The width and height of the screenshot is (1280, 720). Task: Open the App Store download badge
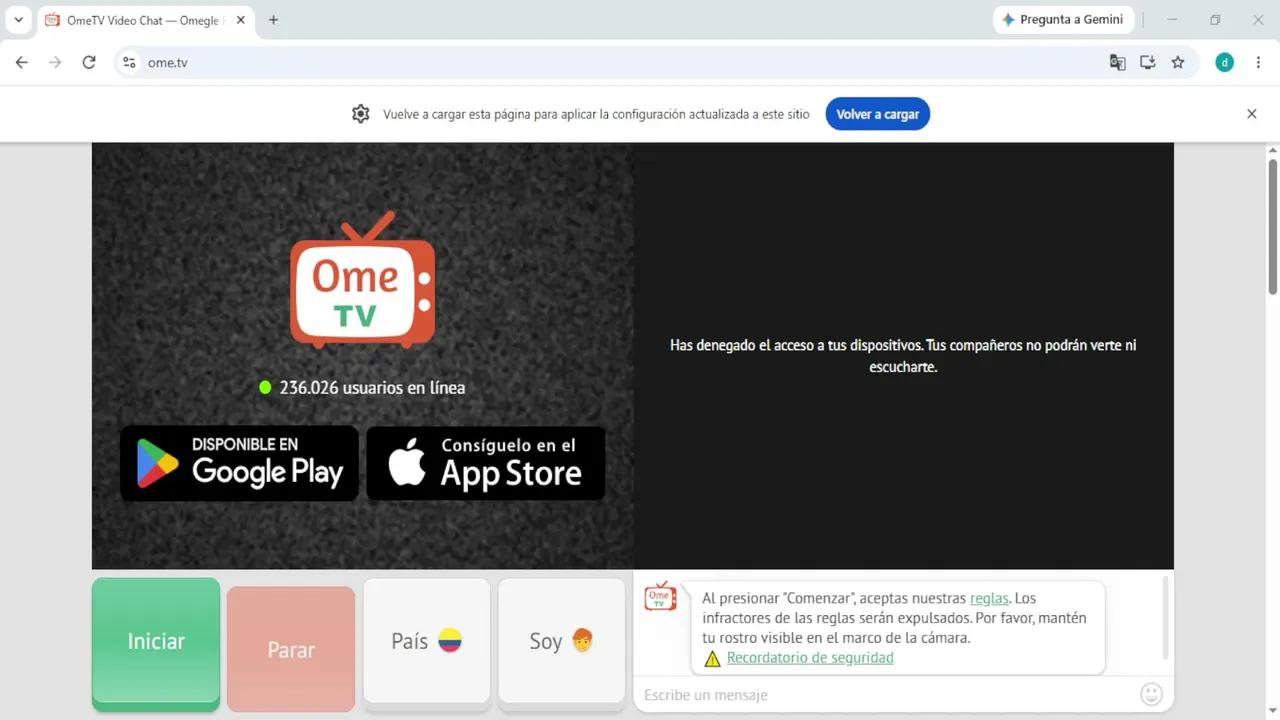[486, 463]
